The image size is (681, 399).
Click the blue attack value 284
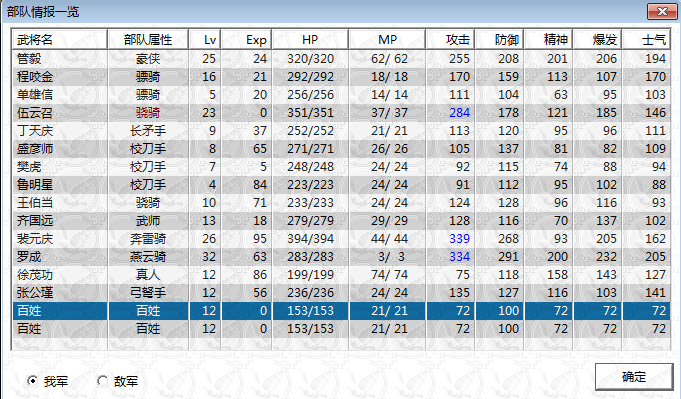(460, 113)
